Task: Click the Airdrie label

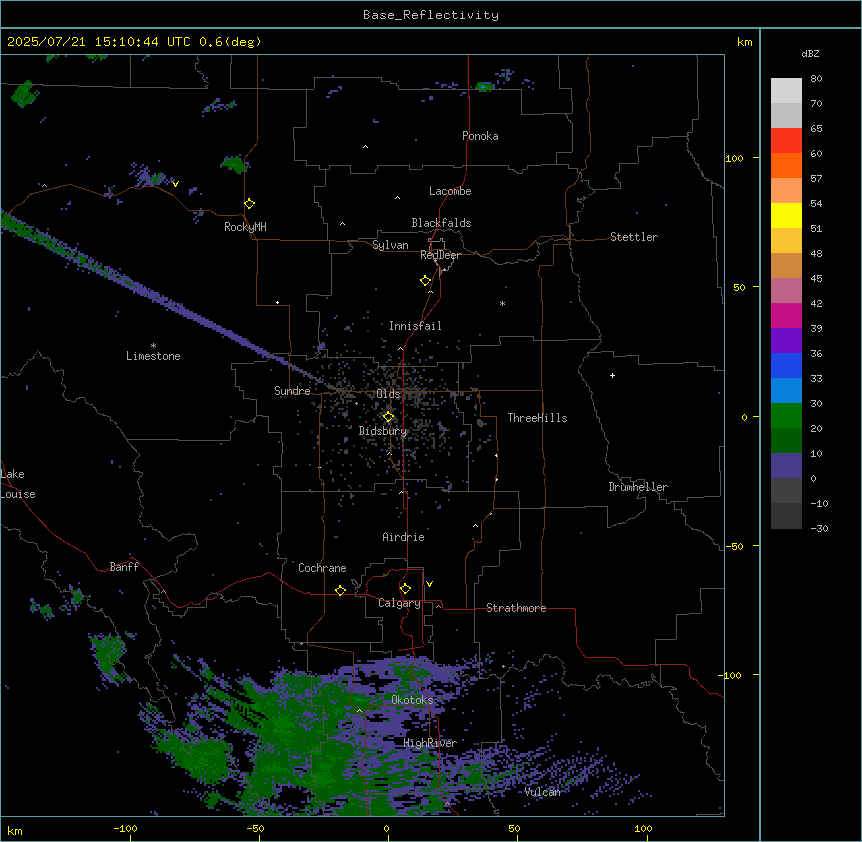Action: coord(403,537)
